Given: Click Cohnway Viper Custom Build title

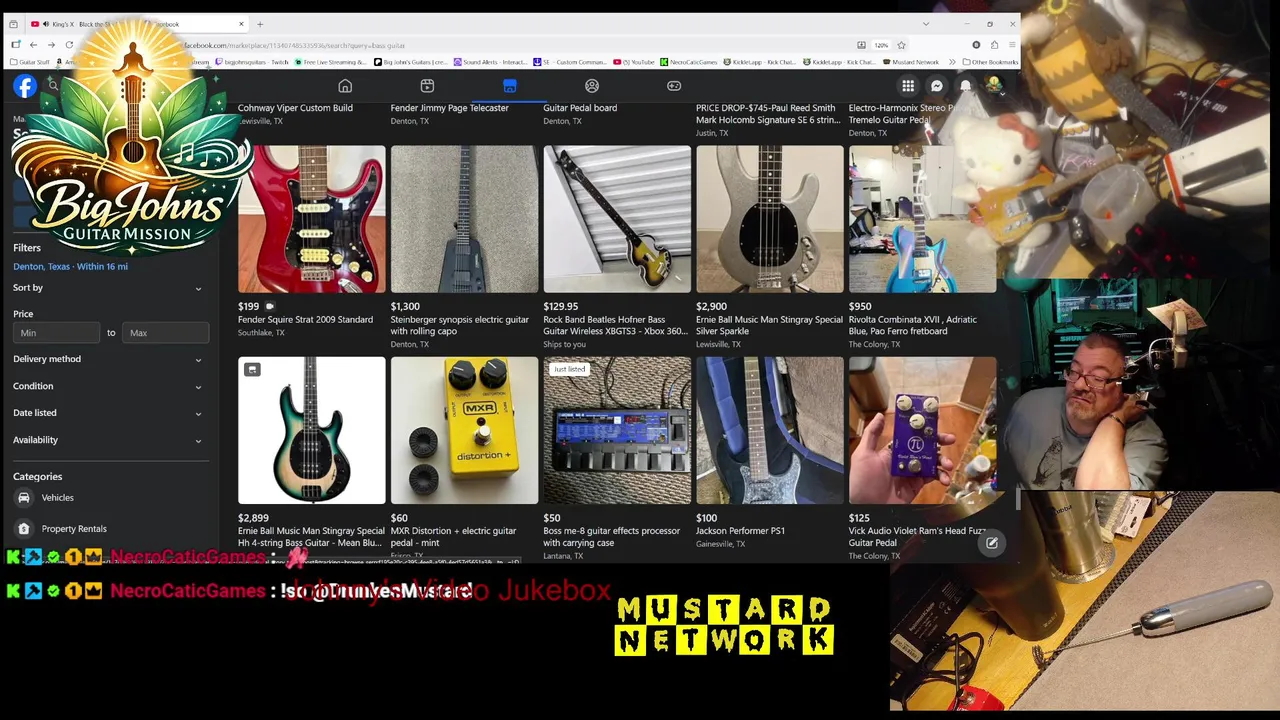Looking at the screenshot, I should pos(295,108).
